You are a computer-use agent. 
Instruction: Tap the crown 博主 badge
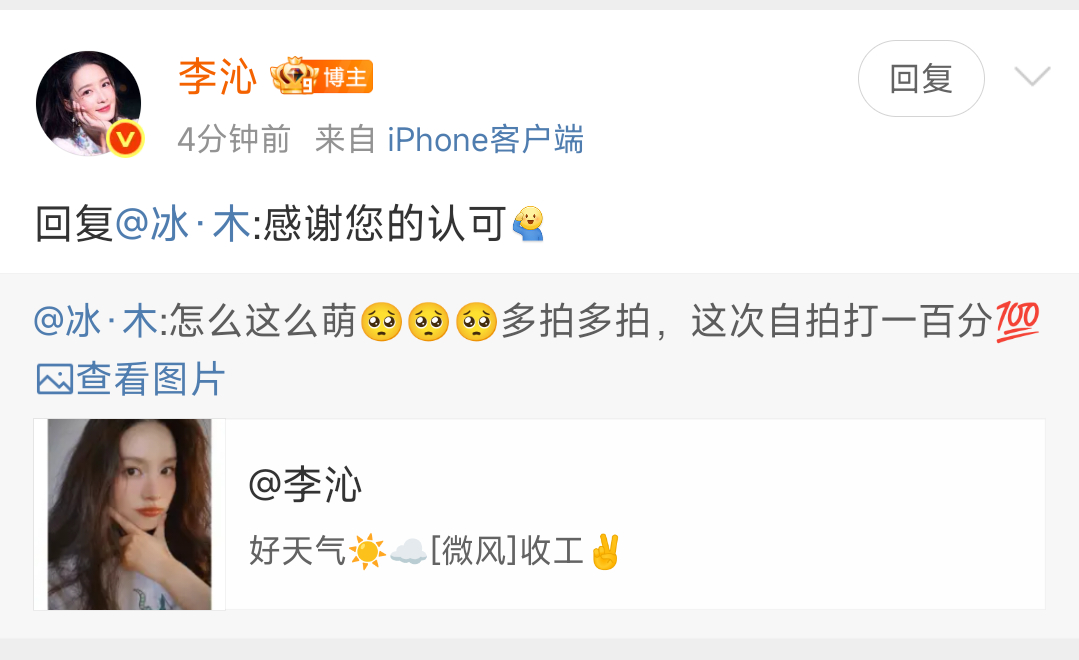[321, 76]
